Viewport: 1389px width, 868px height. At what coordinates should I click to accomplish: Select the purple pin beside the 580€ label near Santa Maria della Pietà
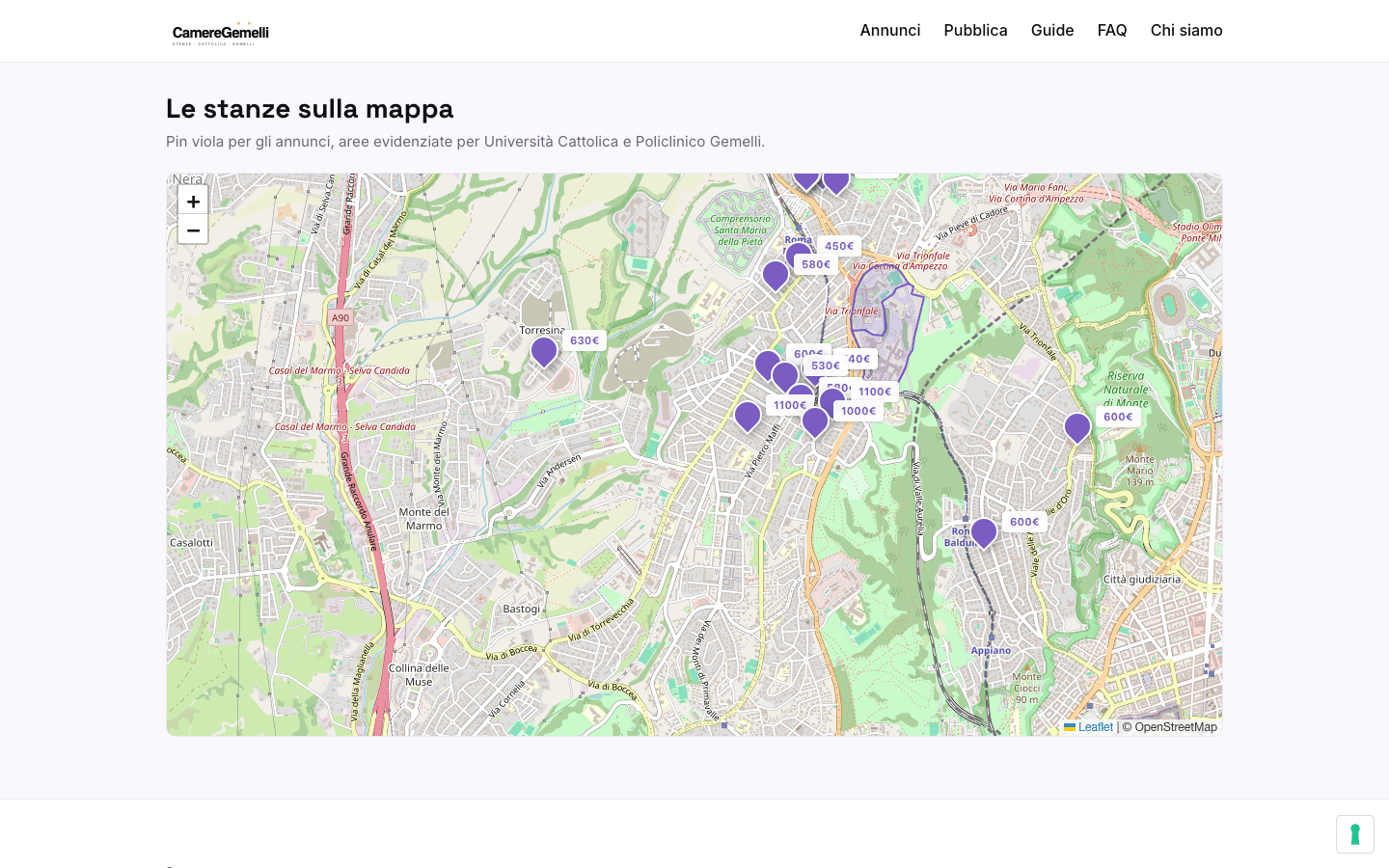pyautogui.click(x=776, y=275)
